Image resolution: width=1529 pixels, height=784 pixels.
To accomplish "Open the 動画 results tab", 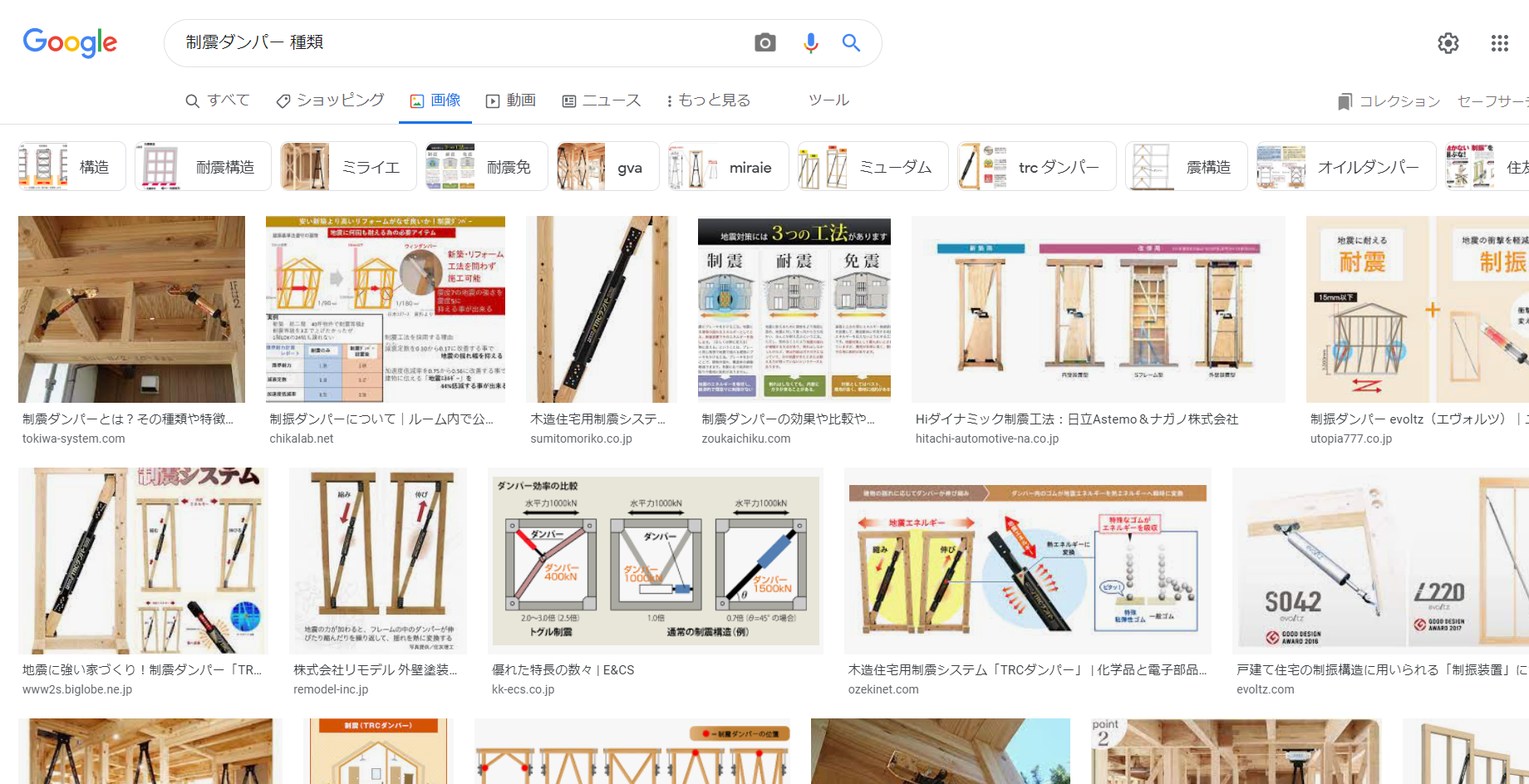I will pos(511,100).
